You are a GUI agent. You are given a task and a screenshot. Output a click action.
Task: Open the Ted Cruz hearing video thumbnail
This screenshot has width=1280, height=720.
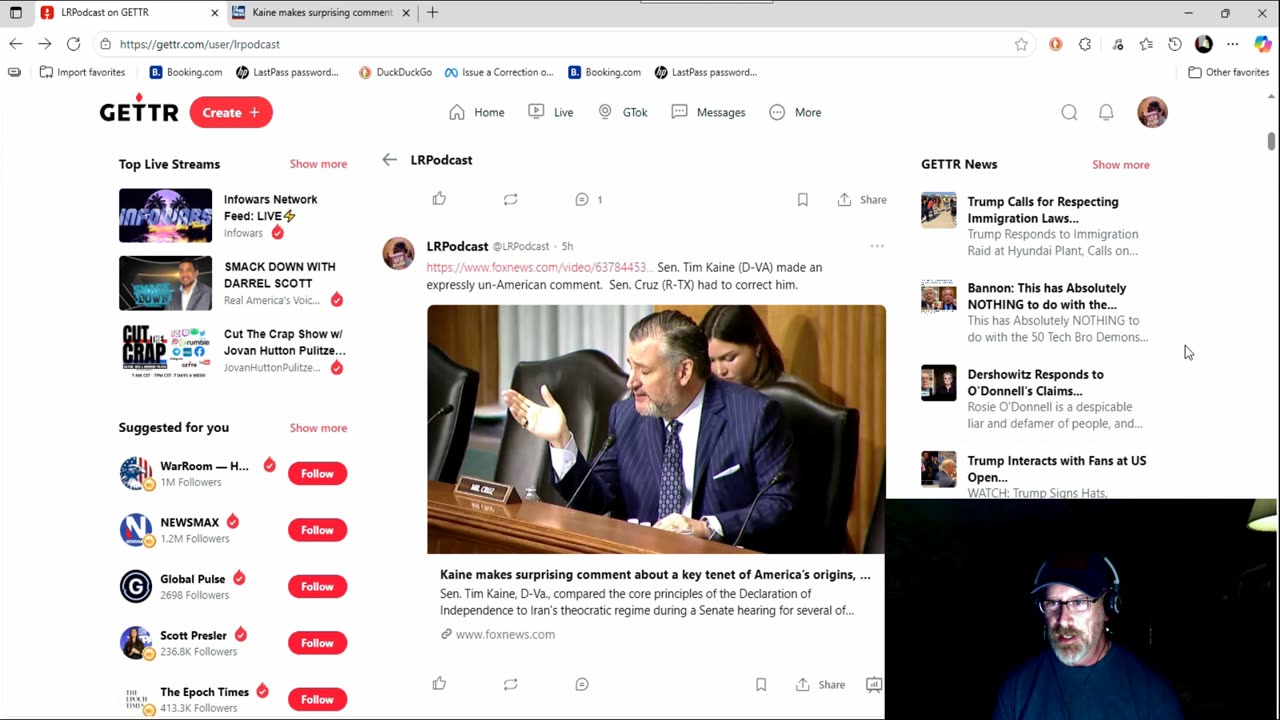pyautogui.click(x=656, y=429)
